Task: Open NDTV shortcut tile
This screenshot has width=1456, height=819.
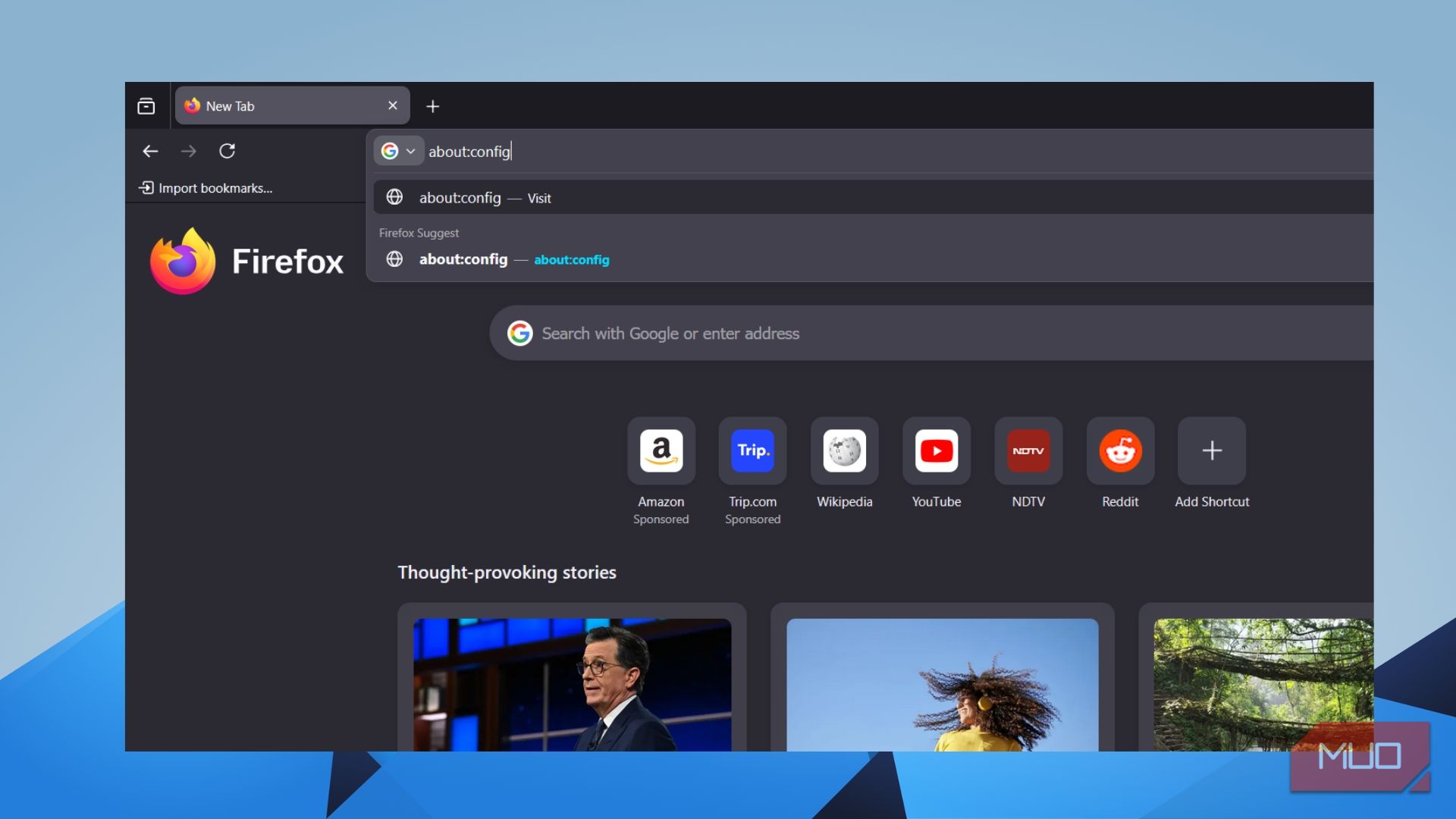Action: click(x=1028, y=450)
